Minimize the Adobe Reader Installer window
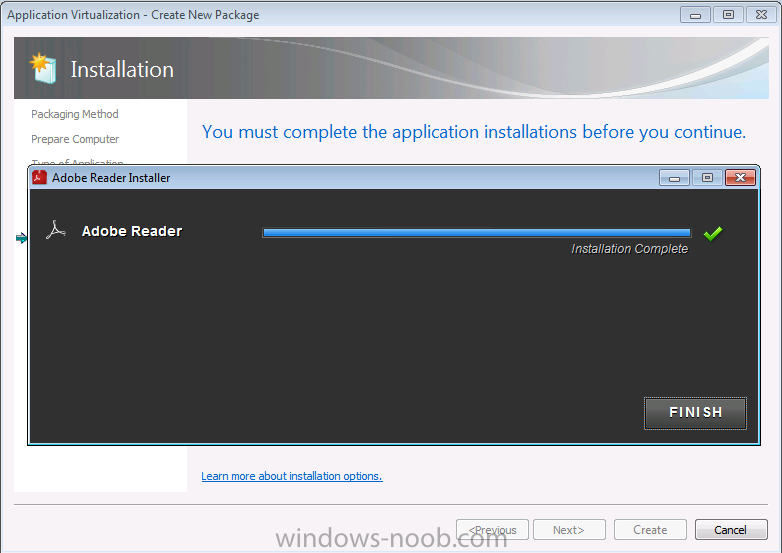 pyautogui.click(x=674, y=178)
